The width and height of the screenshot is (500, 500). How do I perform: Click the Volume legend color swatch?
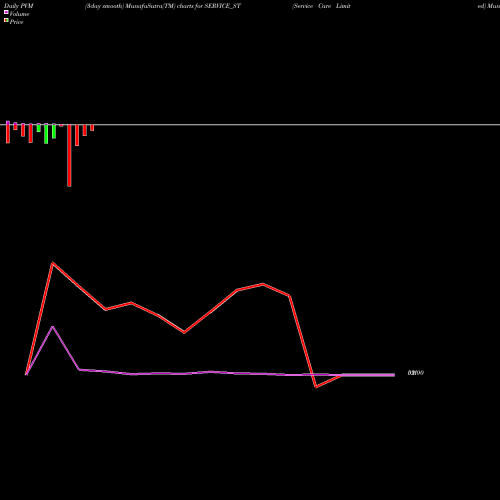point(6,13)
